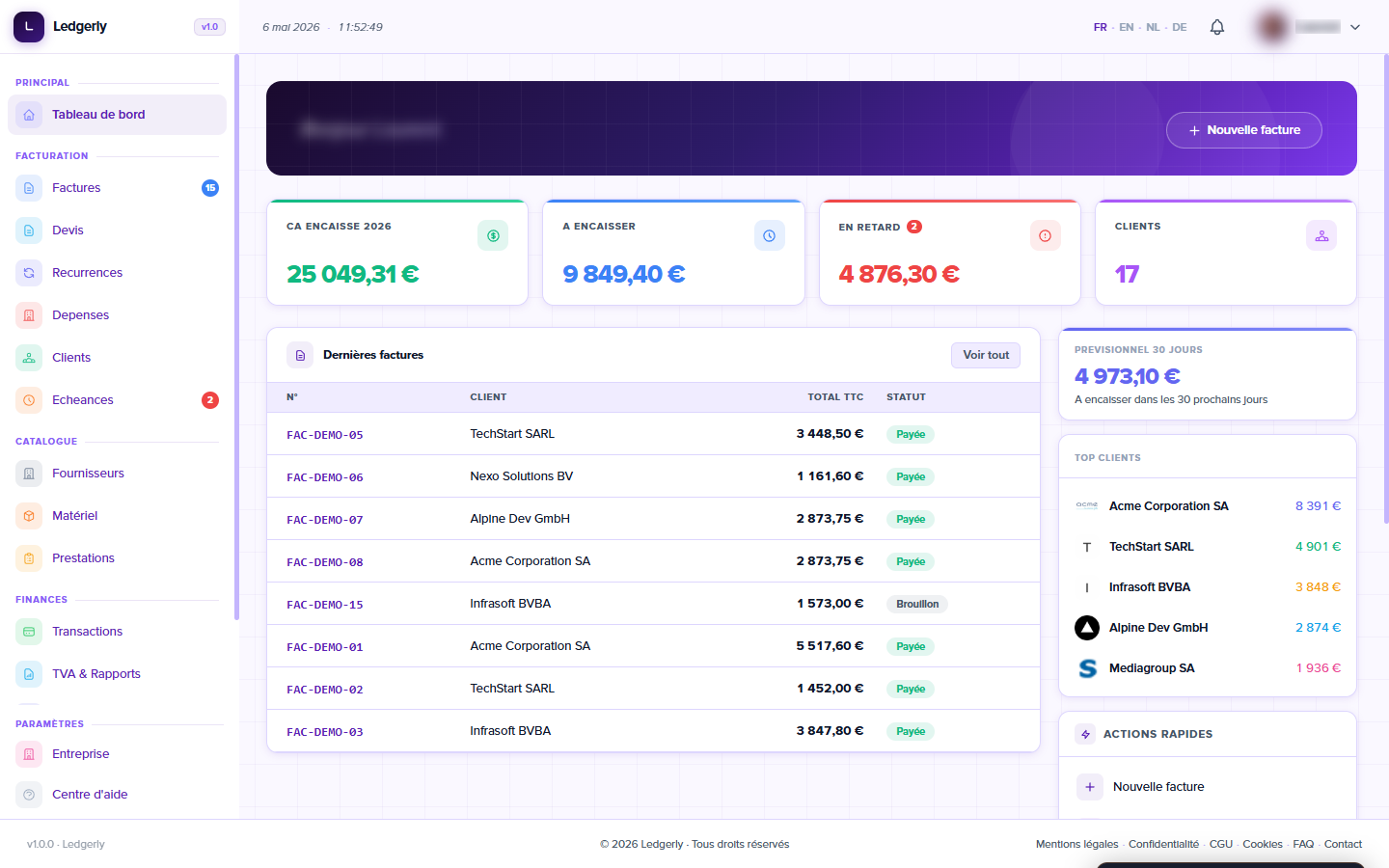This screenshot has height=868, width=1389.
Task: Select the FR language link
Action: (1101, 27)
